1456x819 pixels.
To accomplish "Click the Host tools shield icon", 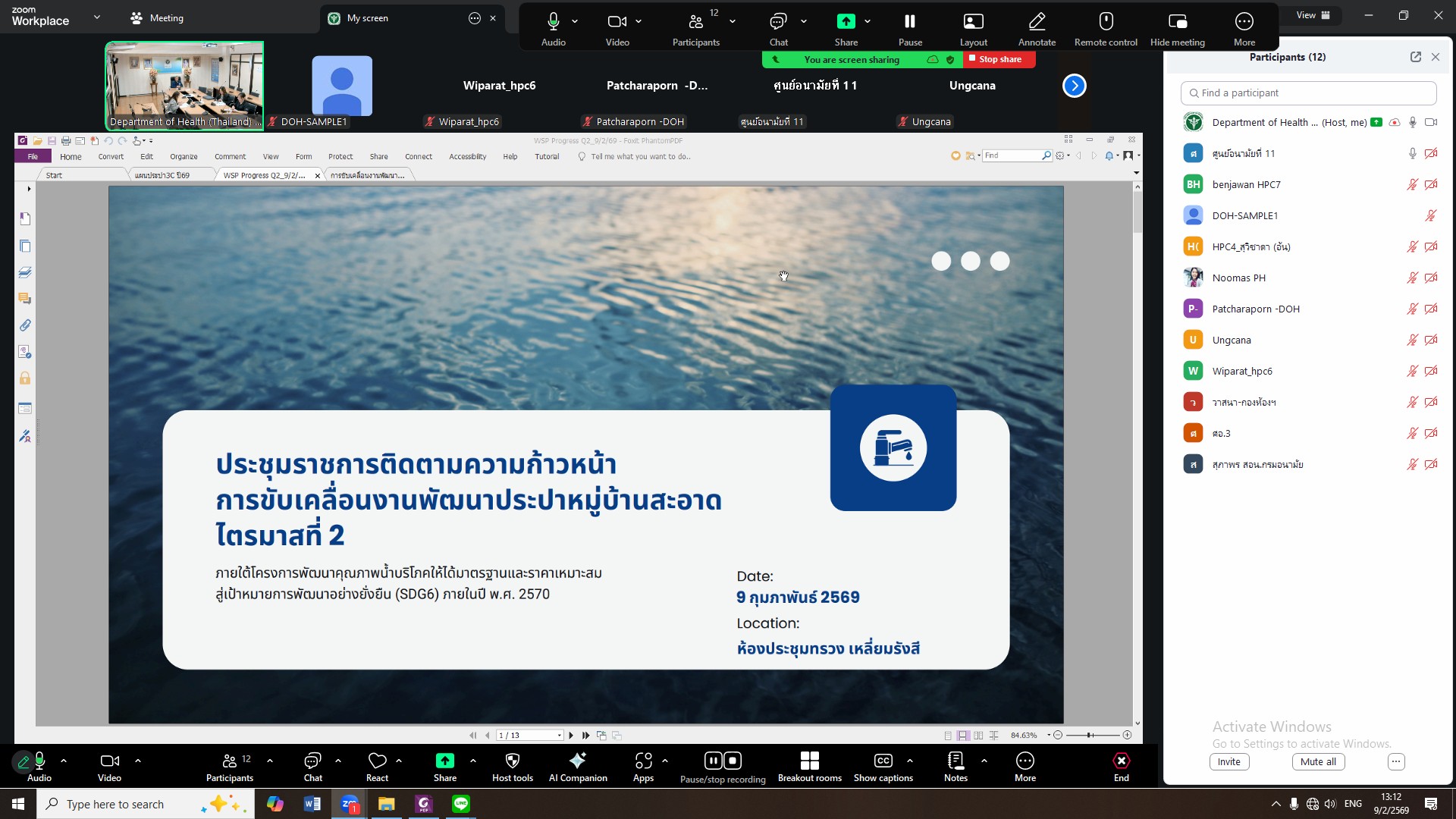I will [x=513, y=761].
